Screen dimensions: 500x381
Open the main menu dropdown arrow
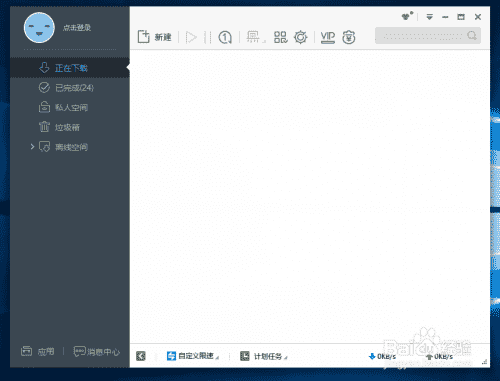429,17
